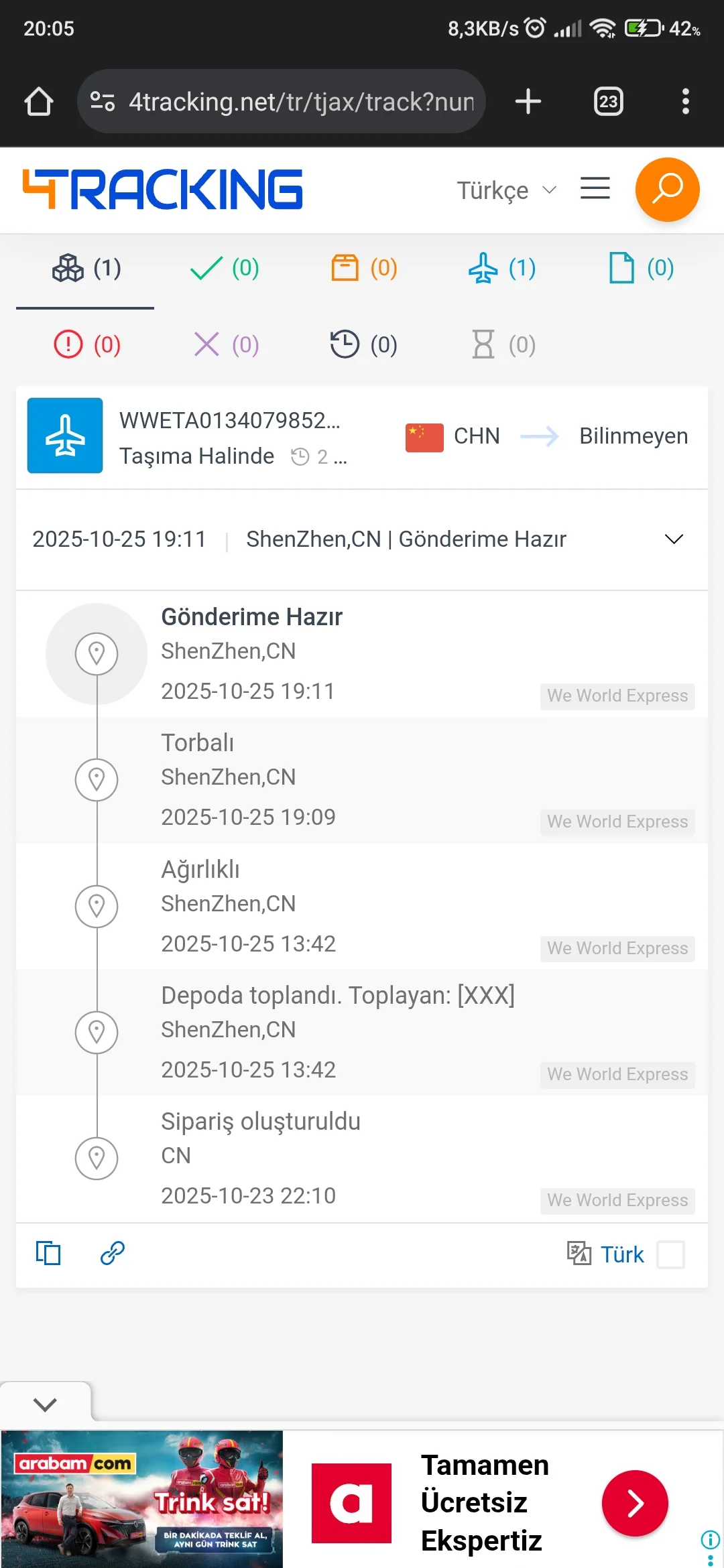This screenshot has height=1568, width=724.
Task: Open a new browser tab
Action: (528, 102)
